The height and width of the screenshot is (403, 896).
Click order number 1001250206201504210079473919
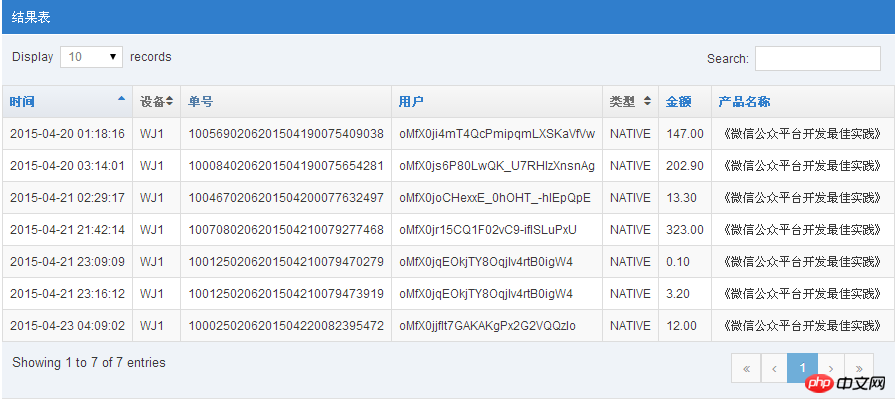pos(286,294)
